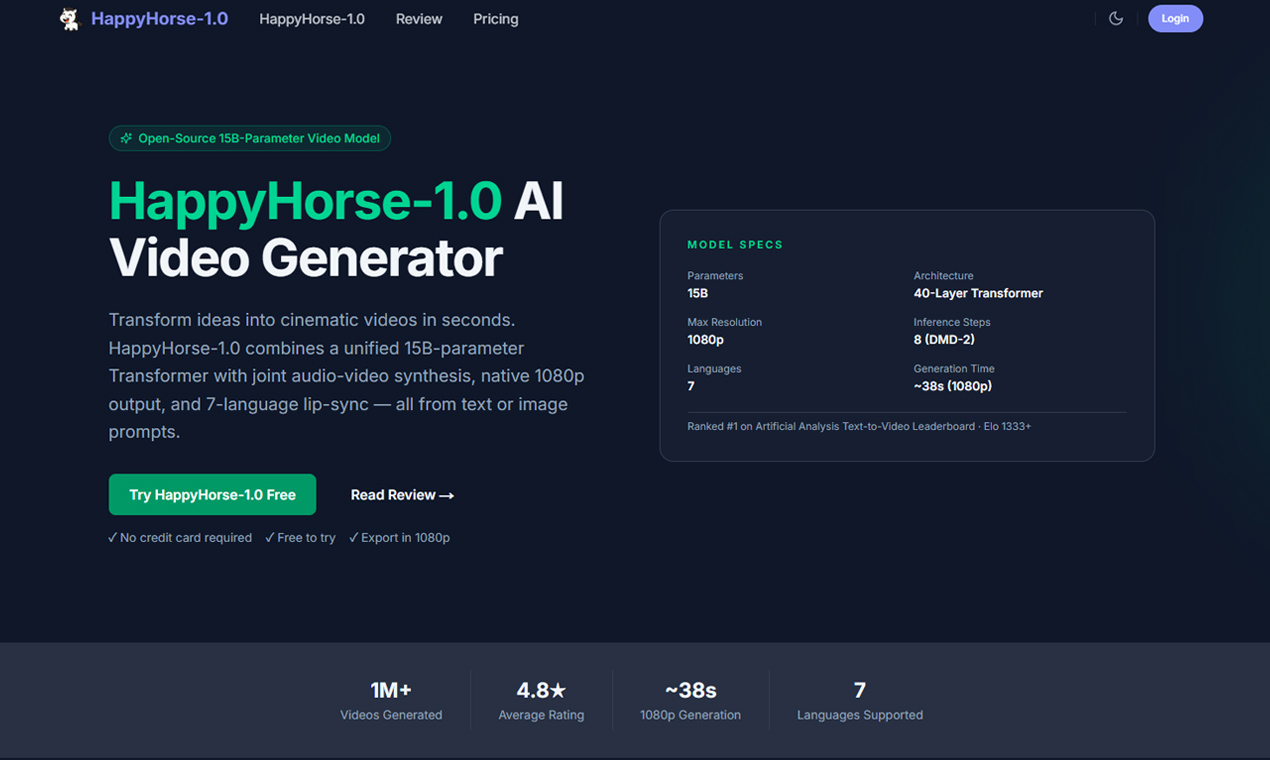Click 'Try HappyHorse-1.0 Free'
Screen dimensions: 1270x760
212,494
